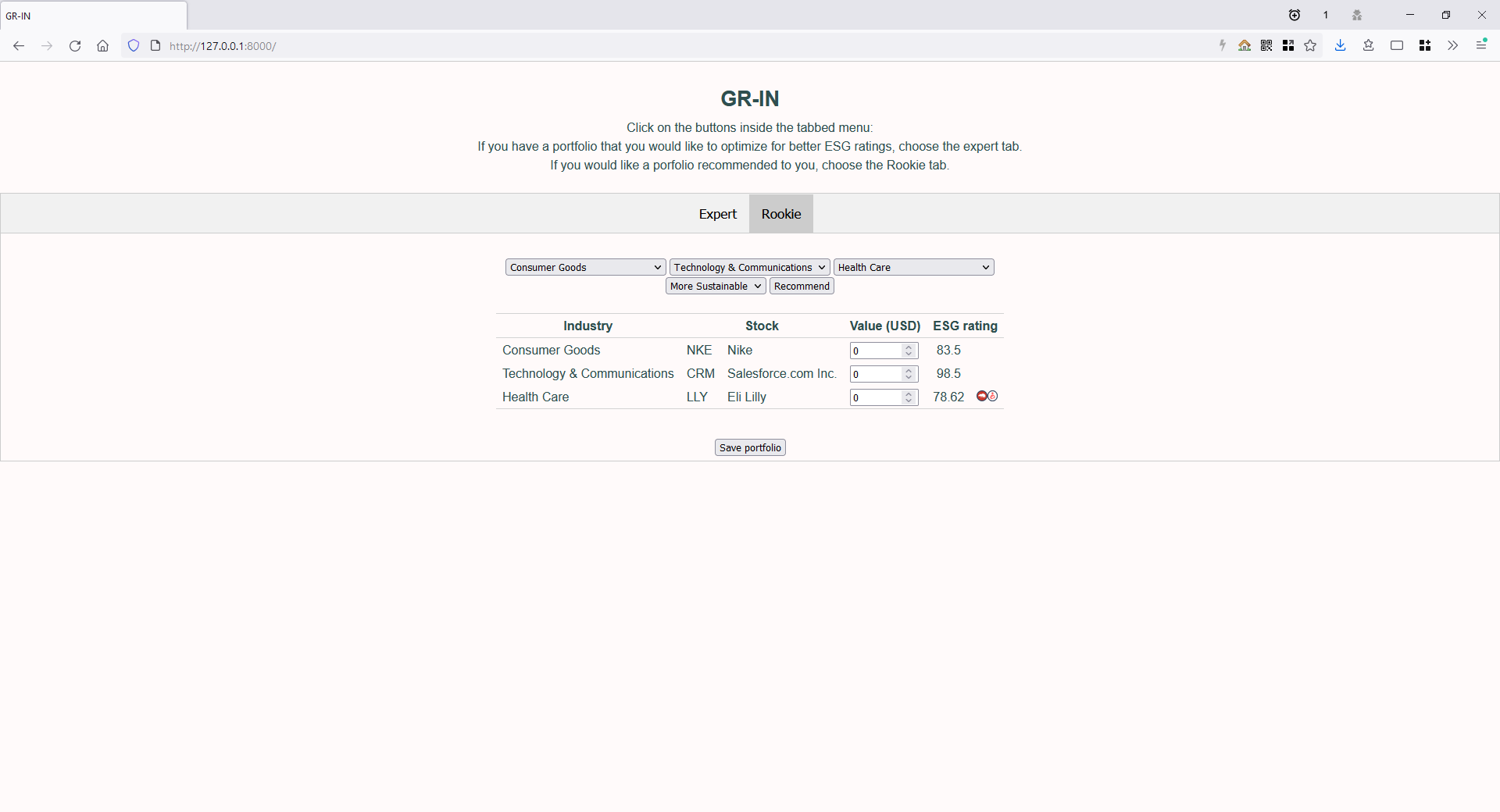Bookmark this page with the star icon
This screenshot has width=1500, height=812.
[x=1310, y=46]
